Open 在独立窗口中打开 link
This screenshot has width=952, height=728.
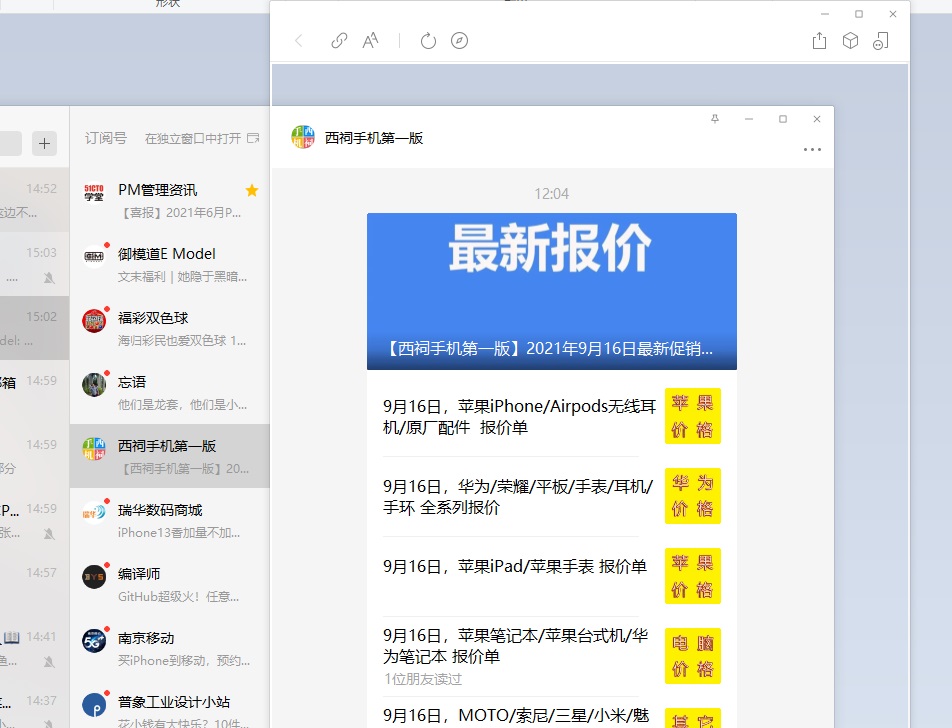(192, 138)
